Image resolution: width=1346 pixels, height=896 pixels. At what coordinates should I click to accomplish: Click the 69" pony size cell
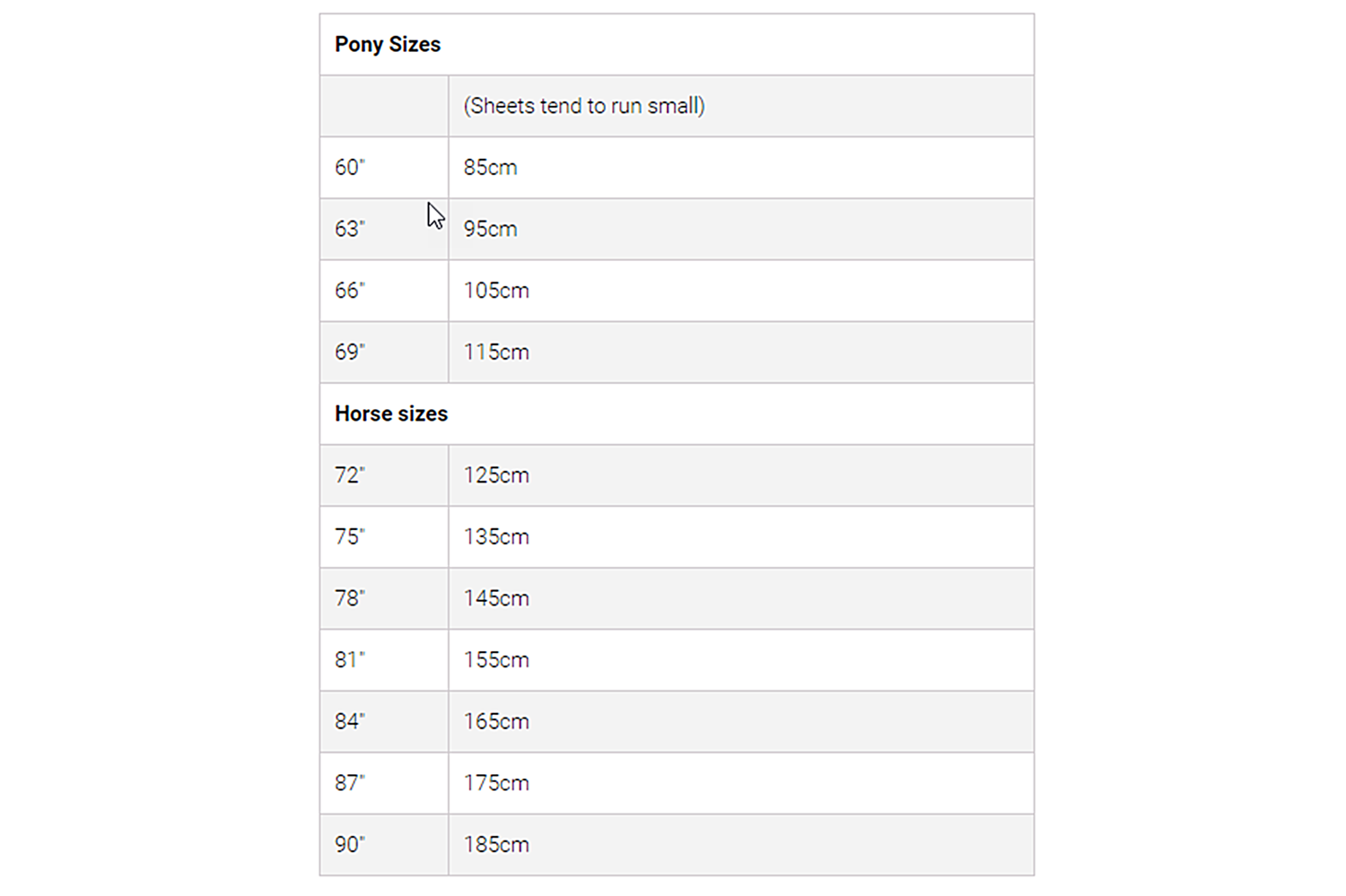pyautogui.click(x=350, y=352)
